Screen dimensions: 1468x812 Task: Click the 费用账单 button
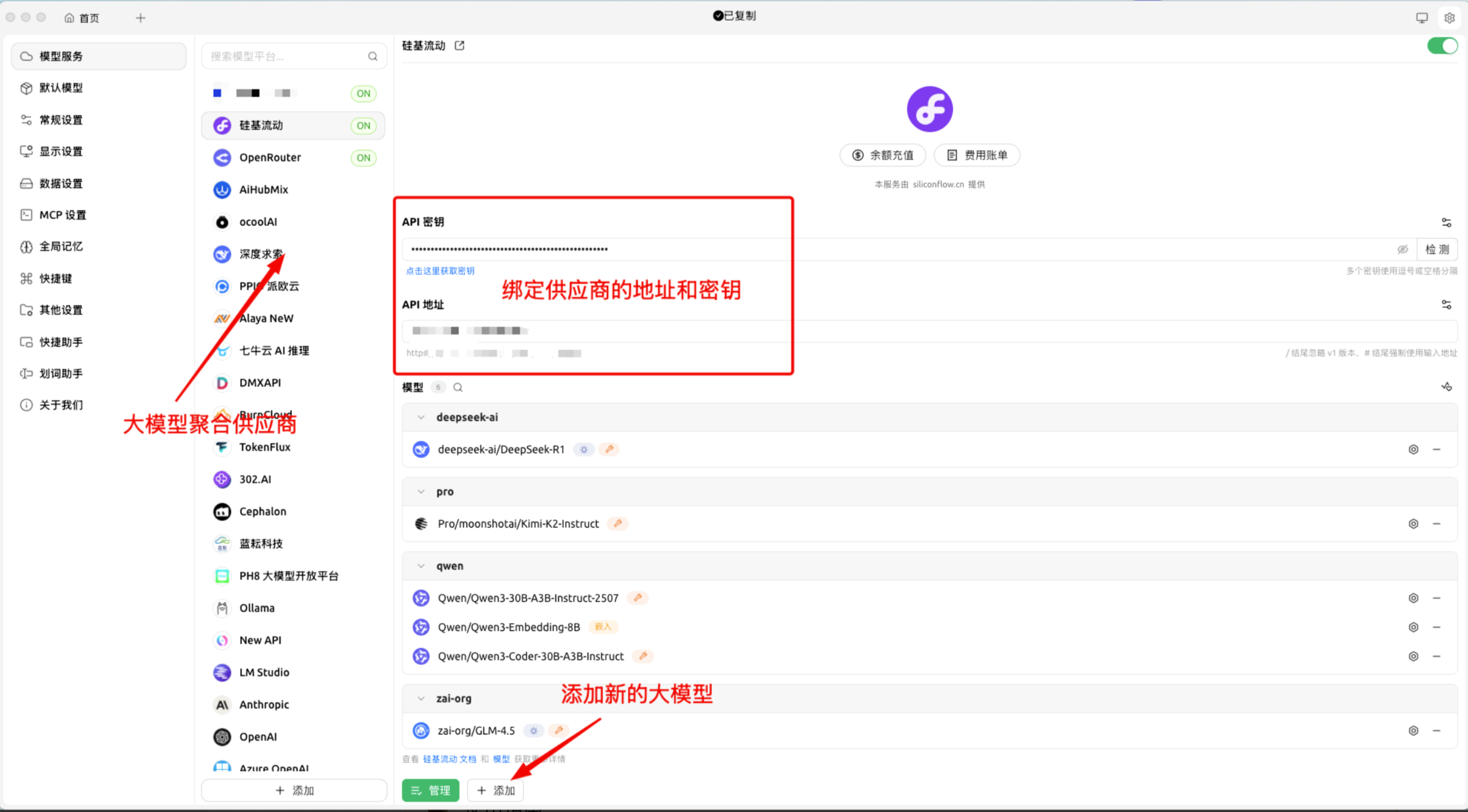click(x=977, y=156)
